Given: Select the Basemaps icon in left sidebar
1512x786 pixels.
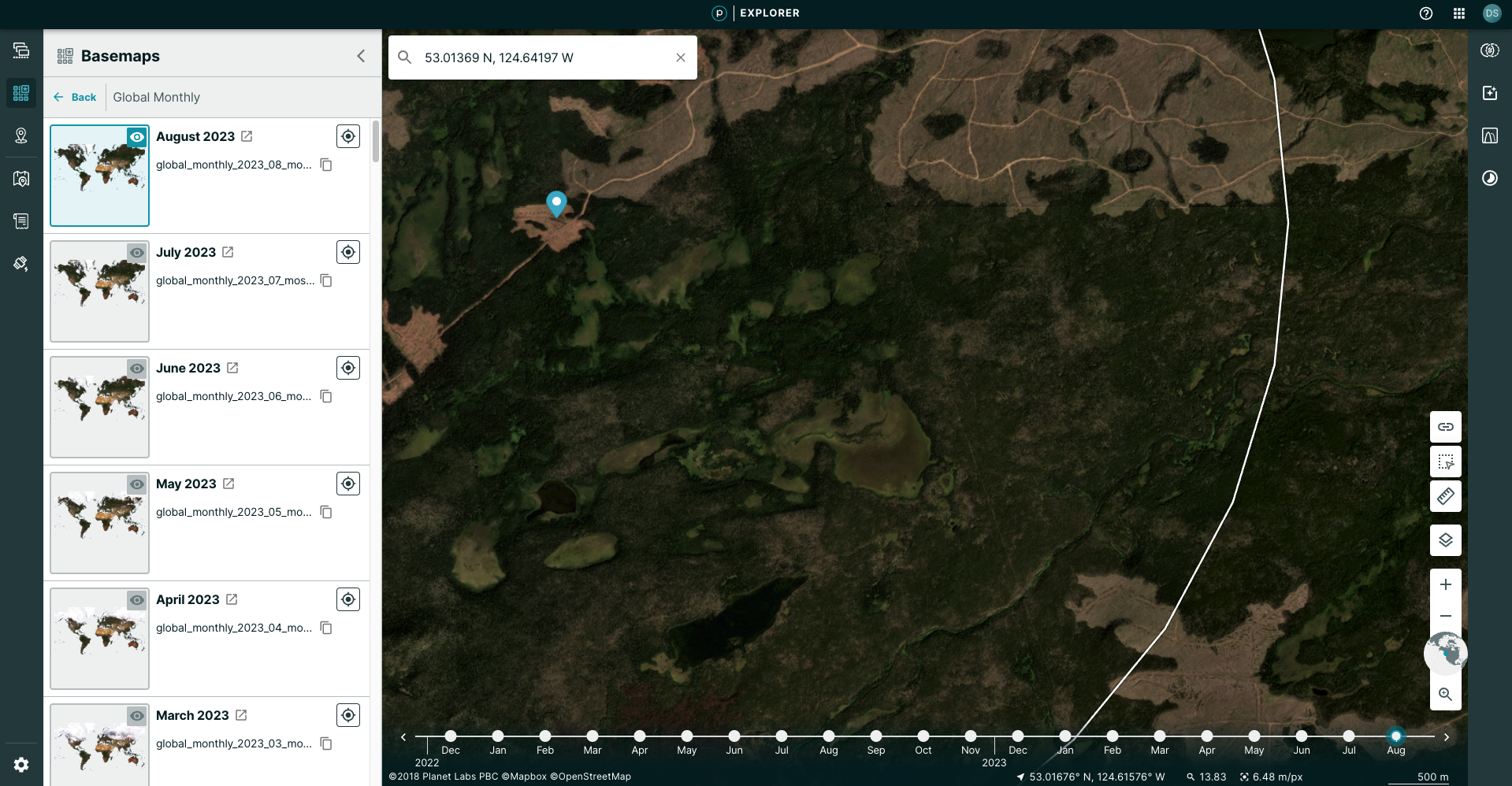Looking at the screenshot, I should [21, 93].
